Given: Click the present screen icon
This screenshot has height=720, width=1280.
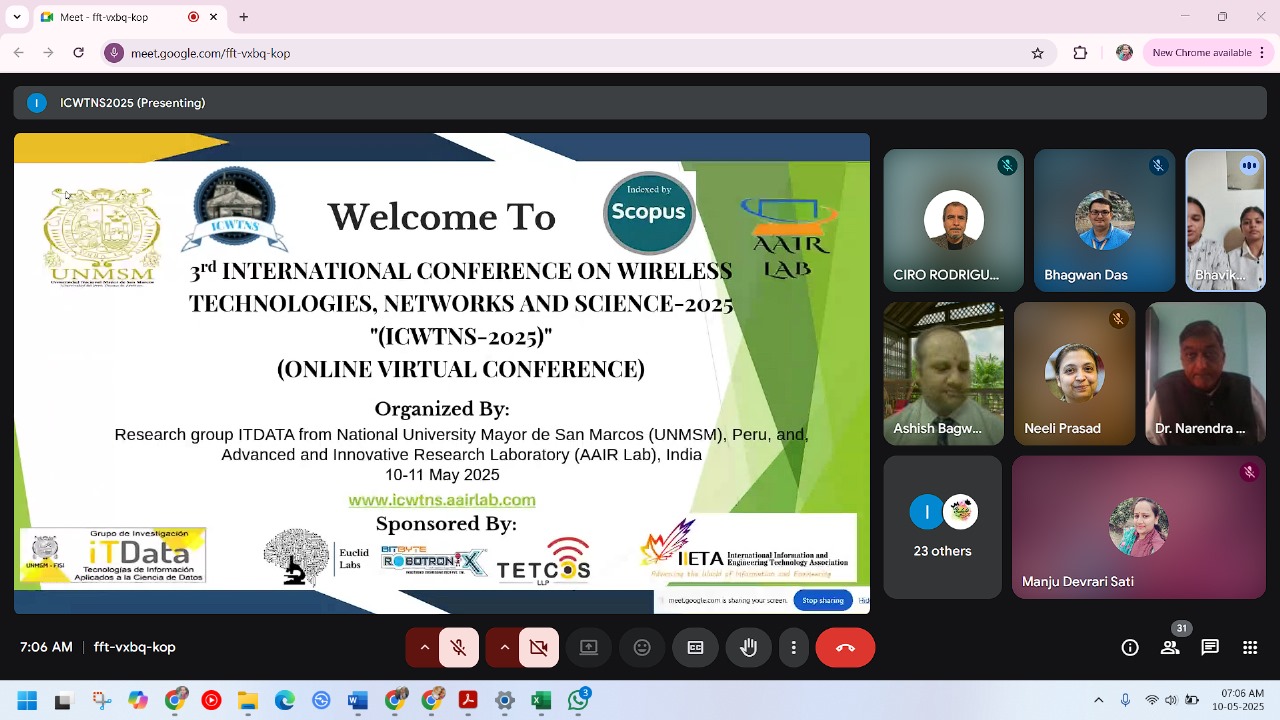Looking at the screenshot, I should point(589,648).
